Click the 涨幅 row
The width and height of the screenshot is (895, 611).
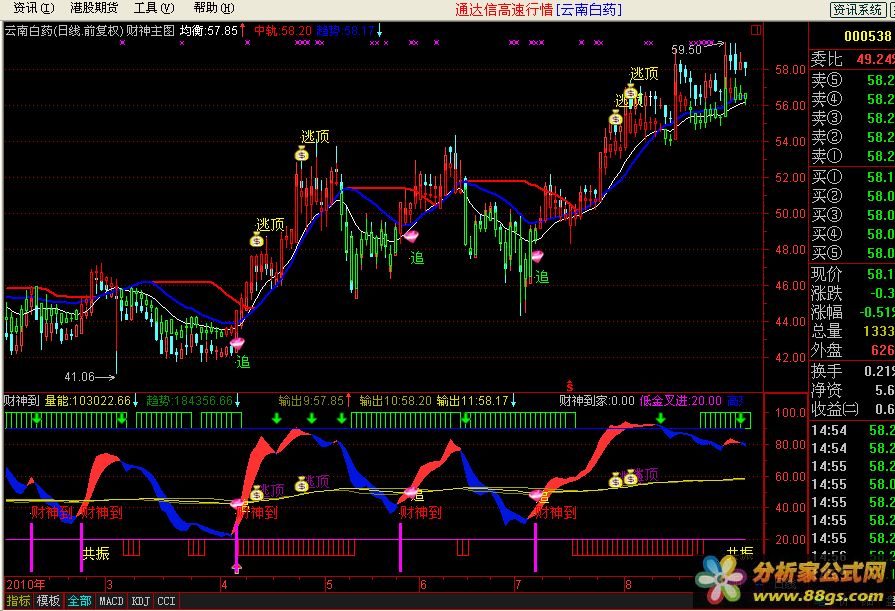(x=852, y=312)
